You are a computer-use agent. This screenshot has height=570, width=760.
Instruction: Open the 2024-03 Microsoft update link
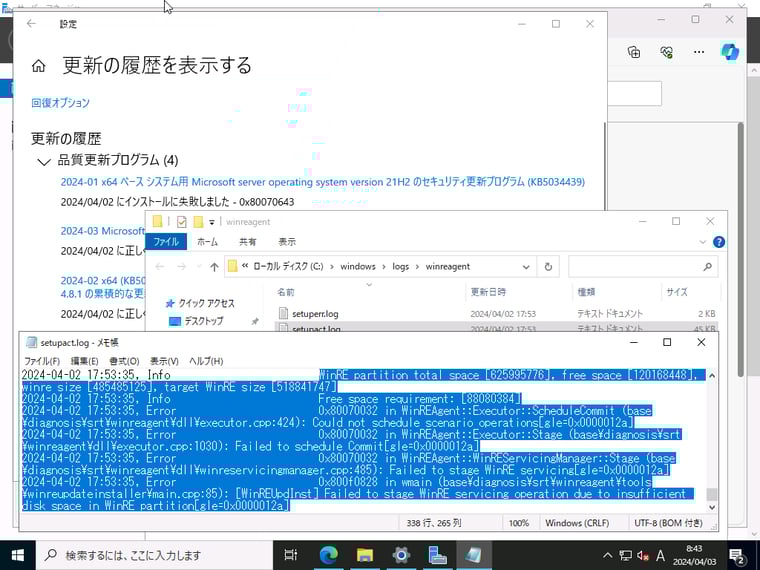point(103,231)
